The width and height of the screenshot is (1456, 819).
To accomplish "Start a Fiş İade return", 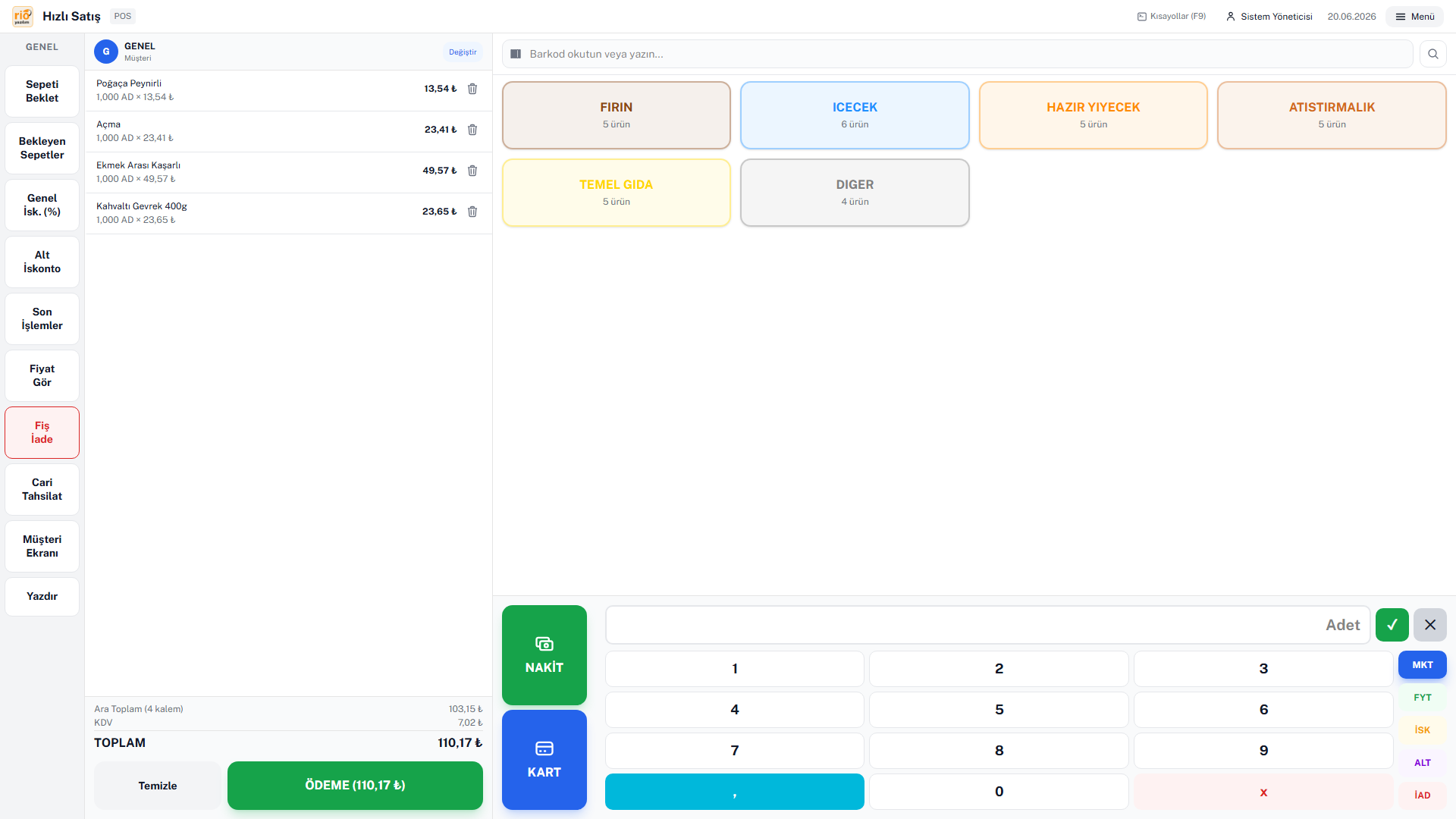I will click(x=42, y=432).
